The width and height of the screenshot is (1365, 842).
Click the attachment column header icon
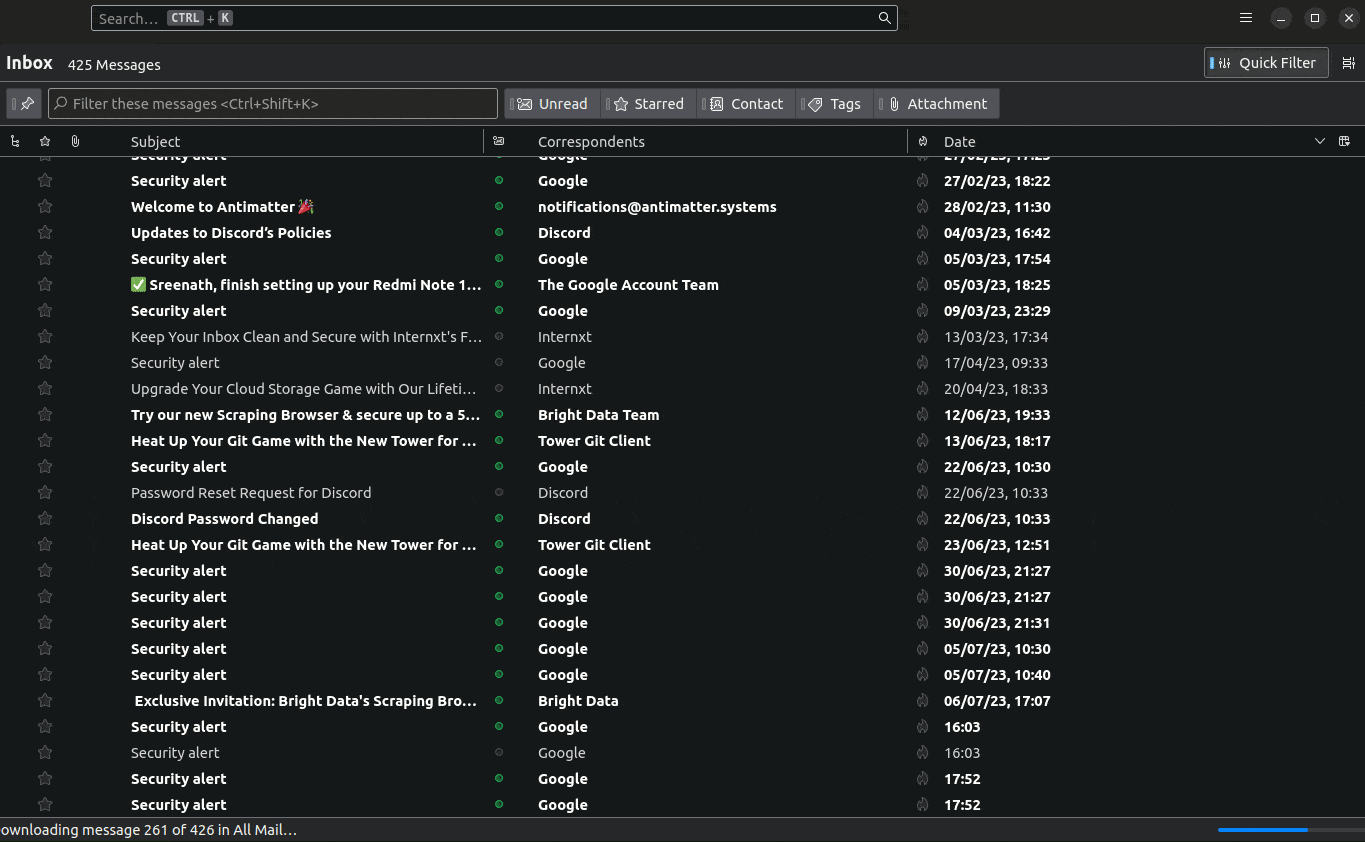75,141
